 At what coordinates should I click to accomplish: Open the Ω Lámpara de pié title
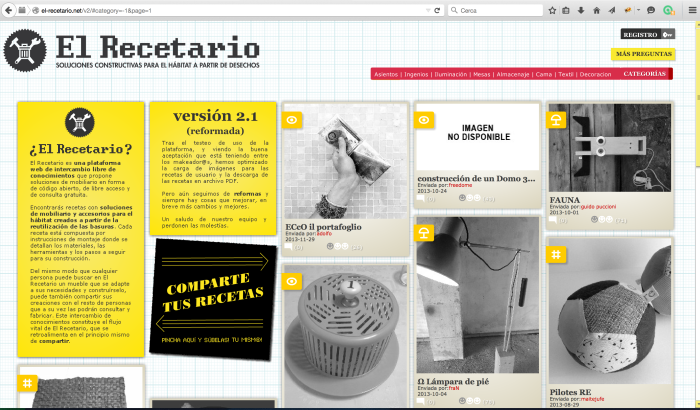click(453, 381)
